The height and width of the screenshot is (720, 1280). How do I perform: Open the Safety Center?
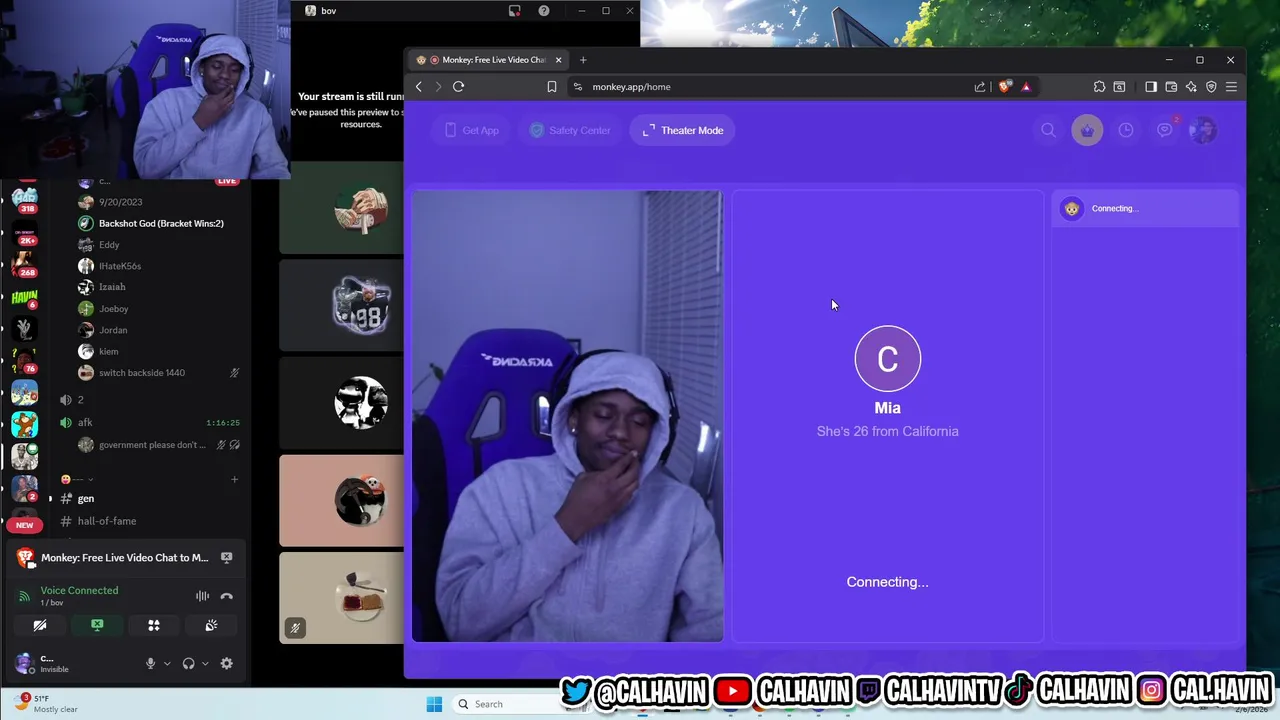click(569, 130)
